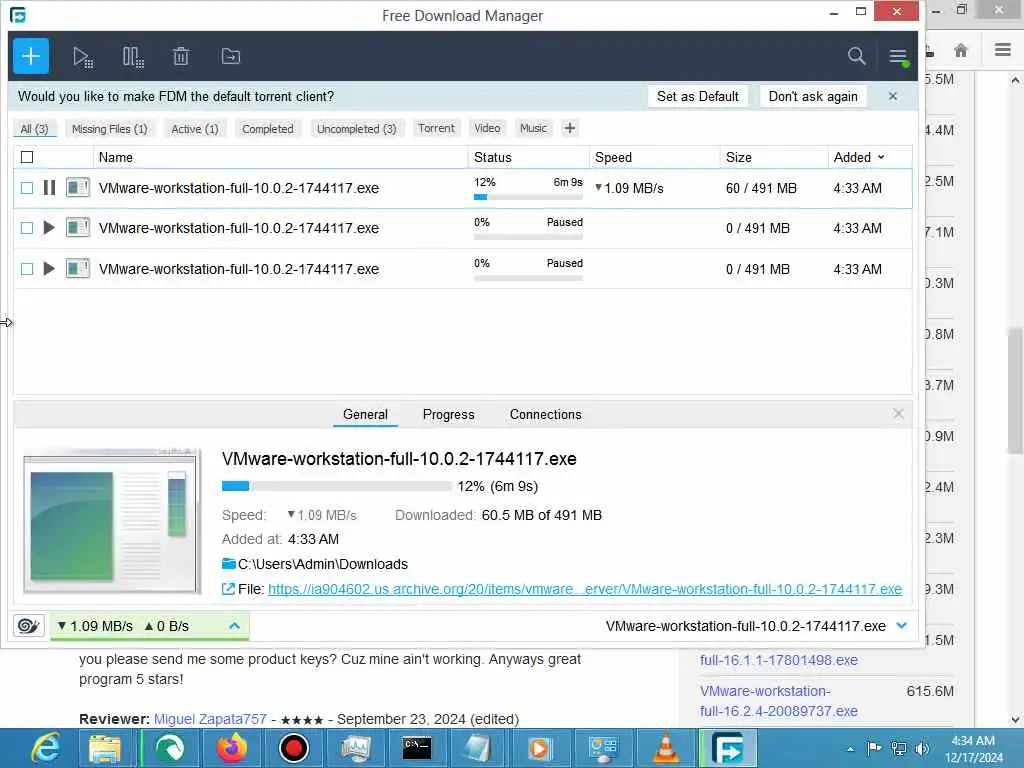Switch to the Progress details tab
Image resolution: width=1024 pixels, height=768 pixels.
pos(449,414)
